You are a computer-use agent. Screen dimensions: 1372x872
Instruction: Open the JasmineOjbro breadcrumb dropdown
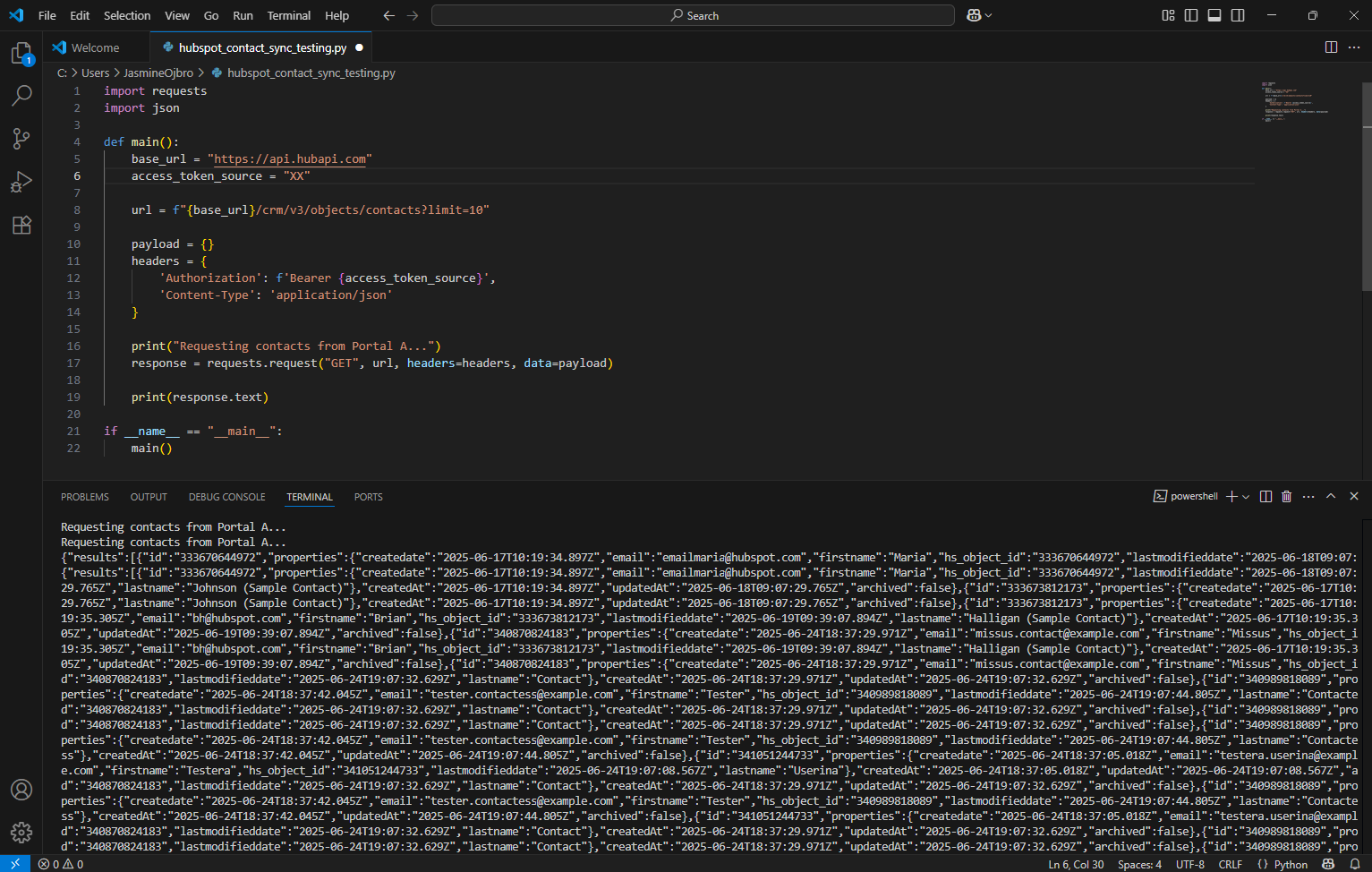pyautogui.click(x=158, y=73)
